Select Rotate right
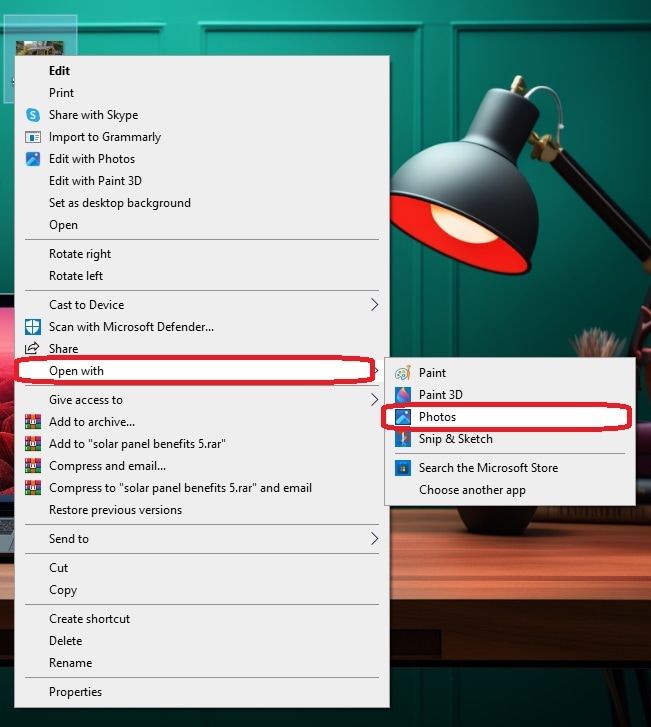 click(x=202, y=254)
